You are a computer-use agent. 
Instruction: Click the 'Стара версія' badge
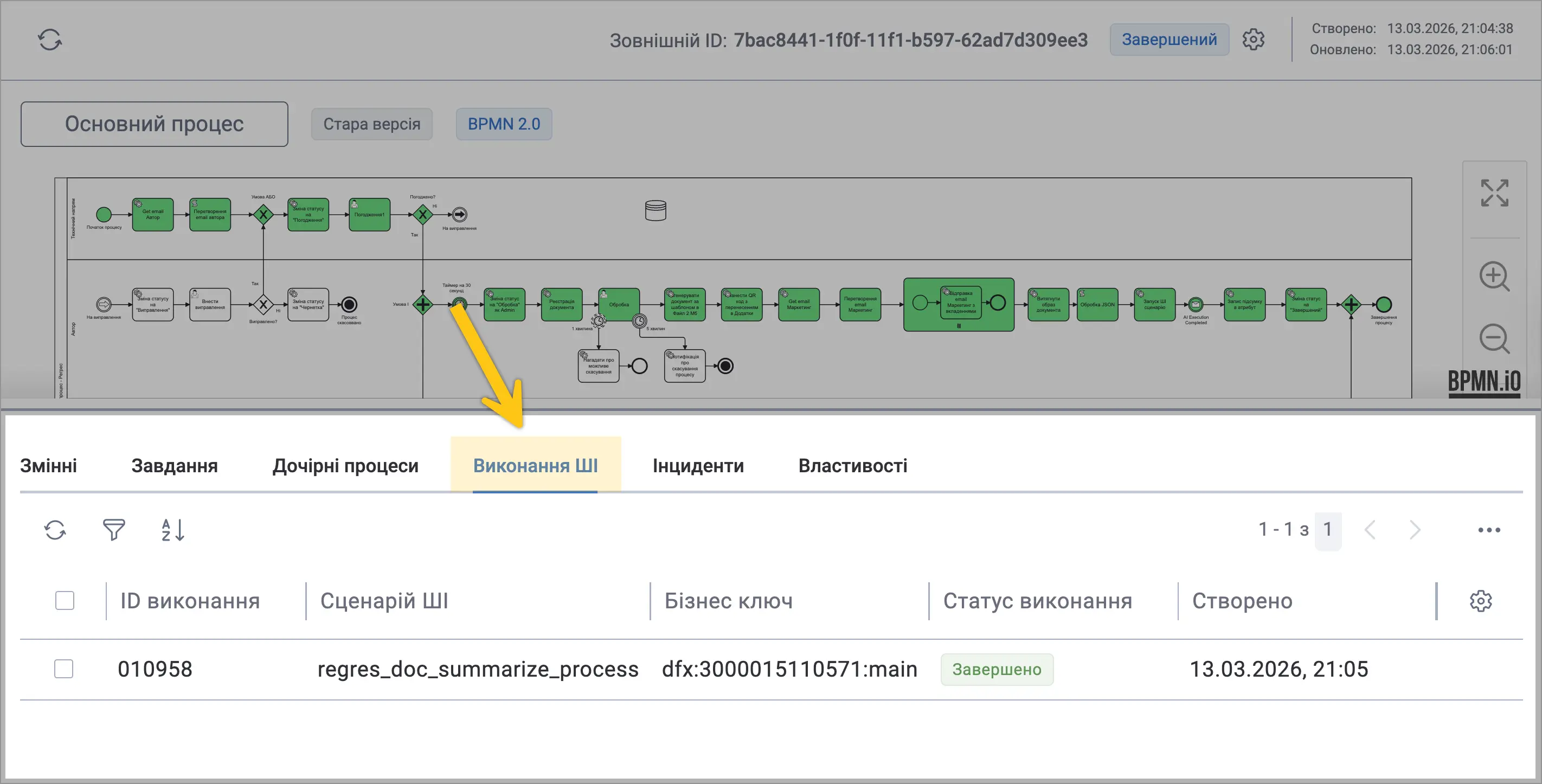[372, 124]
